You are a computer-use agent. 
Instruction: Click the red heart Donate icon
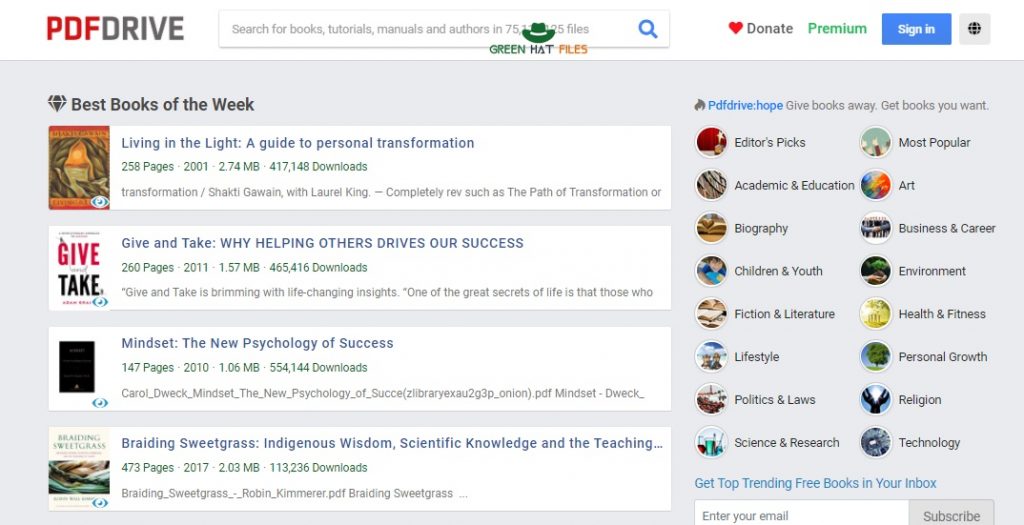(735, 28)
